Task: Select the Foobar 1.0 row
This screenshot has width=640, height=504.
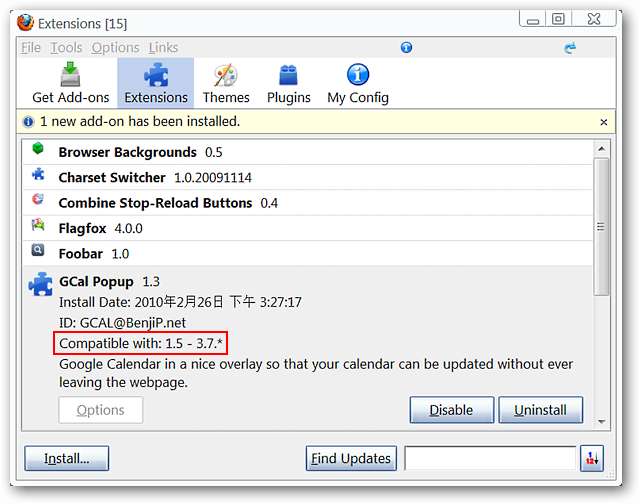Action: click(307, 253)
